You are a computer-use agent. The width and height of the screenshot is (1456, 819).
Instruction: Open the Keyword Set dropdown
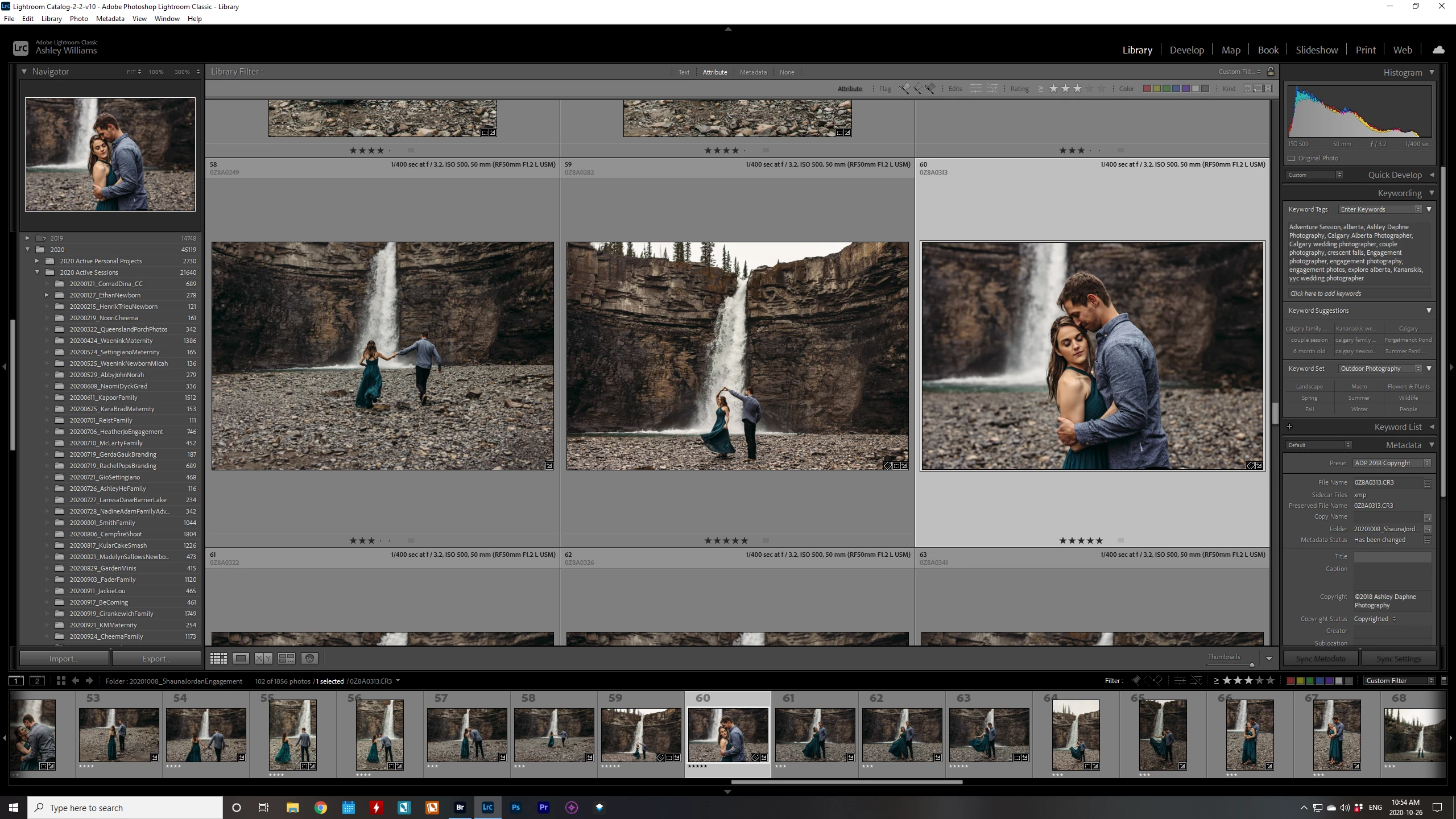tap(1379, 369)
